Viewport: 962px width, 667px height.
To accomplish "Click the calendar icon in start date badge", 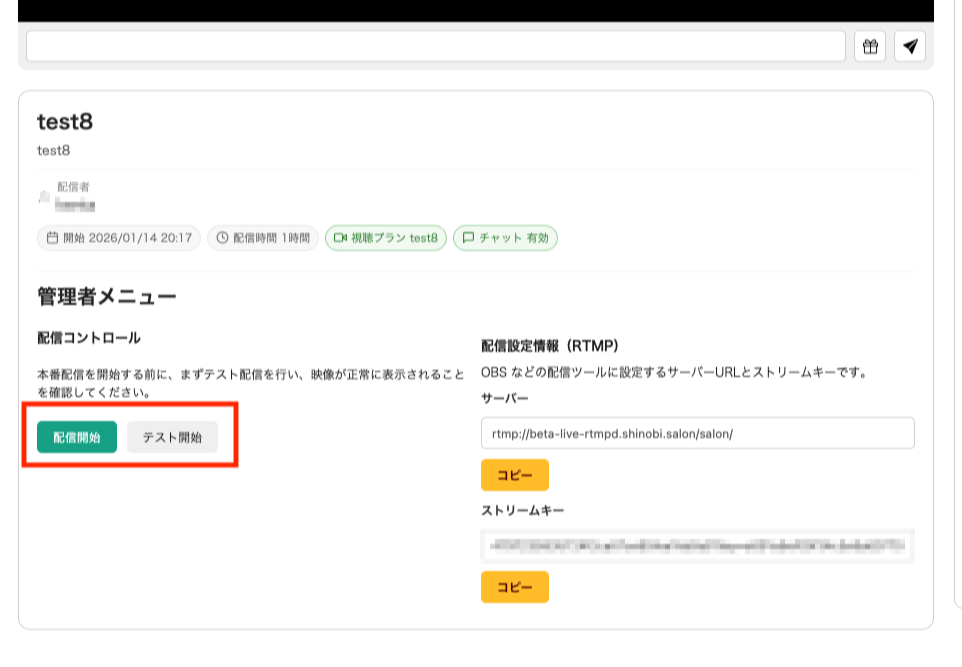I will coord(52,239).
